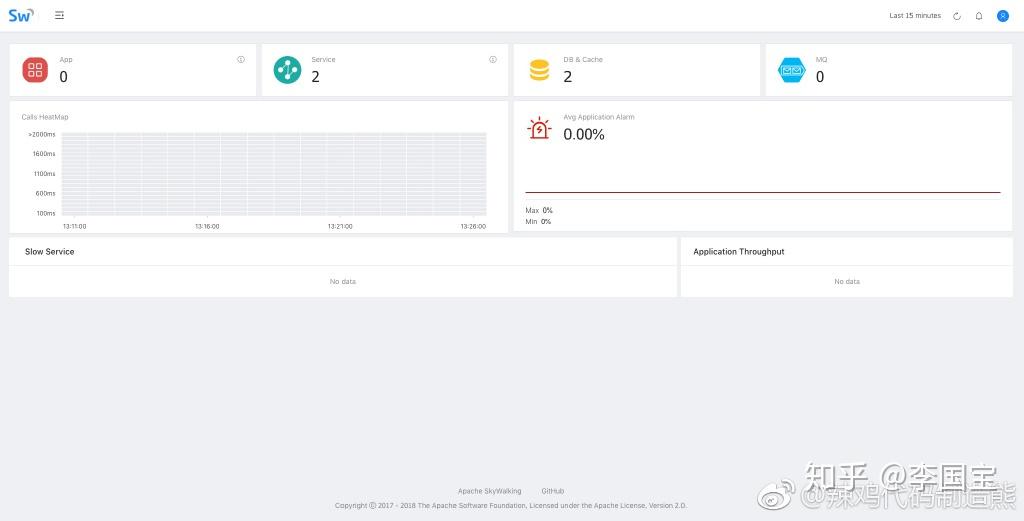This screenshot has width=1024, height=521.
Task: Click the Slow Service panel header
Action: [x=50, y=252]
